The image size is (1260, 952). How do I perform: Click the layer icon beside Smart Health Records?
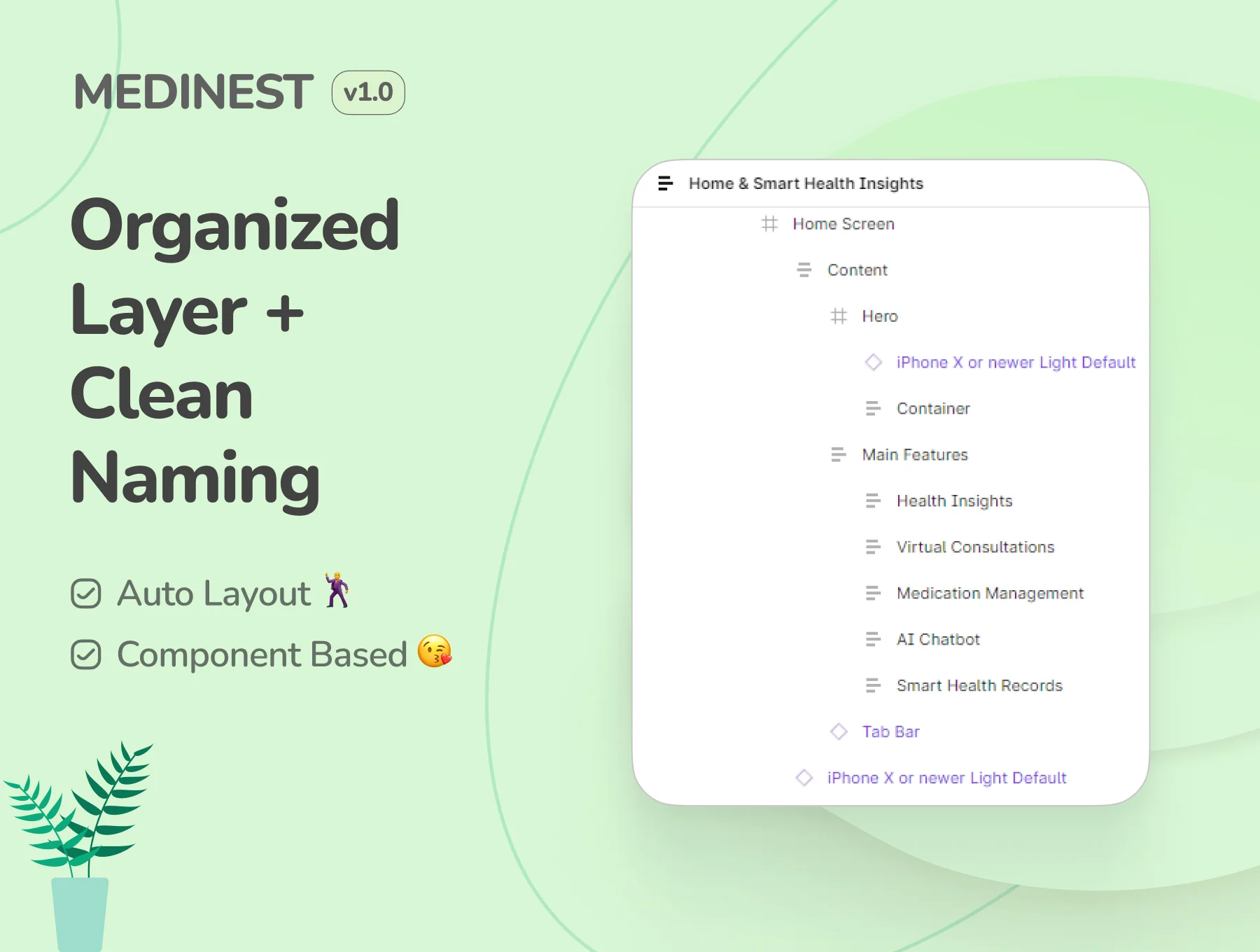pyautogui.click(x=873, y=686)
